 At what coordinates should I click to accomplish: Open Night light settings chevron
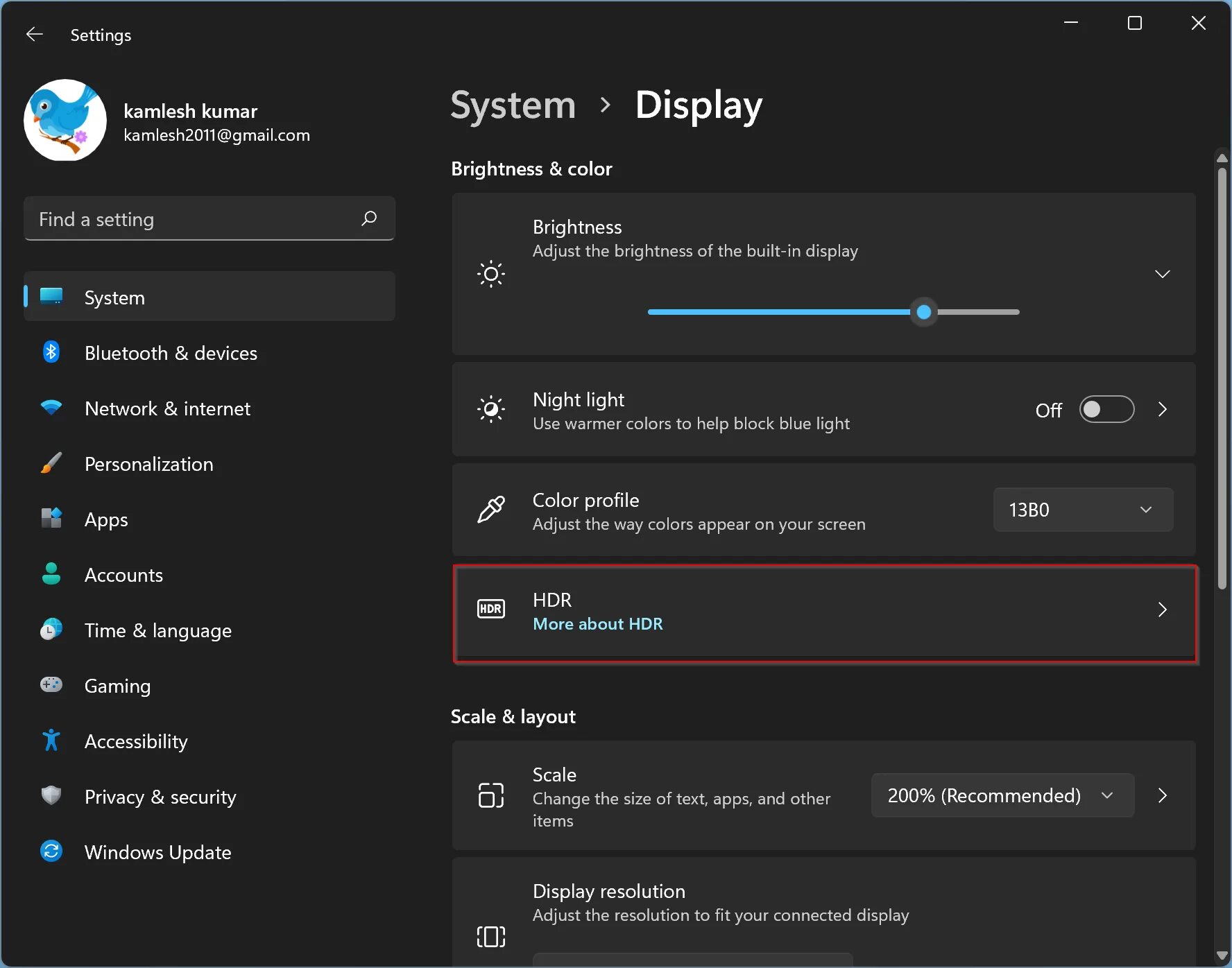1163,410
